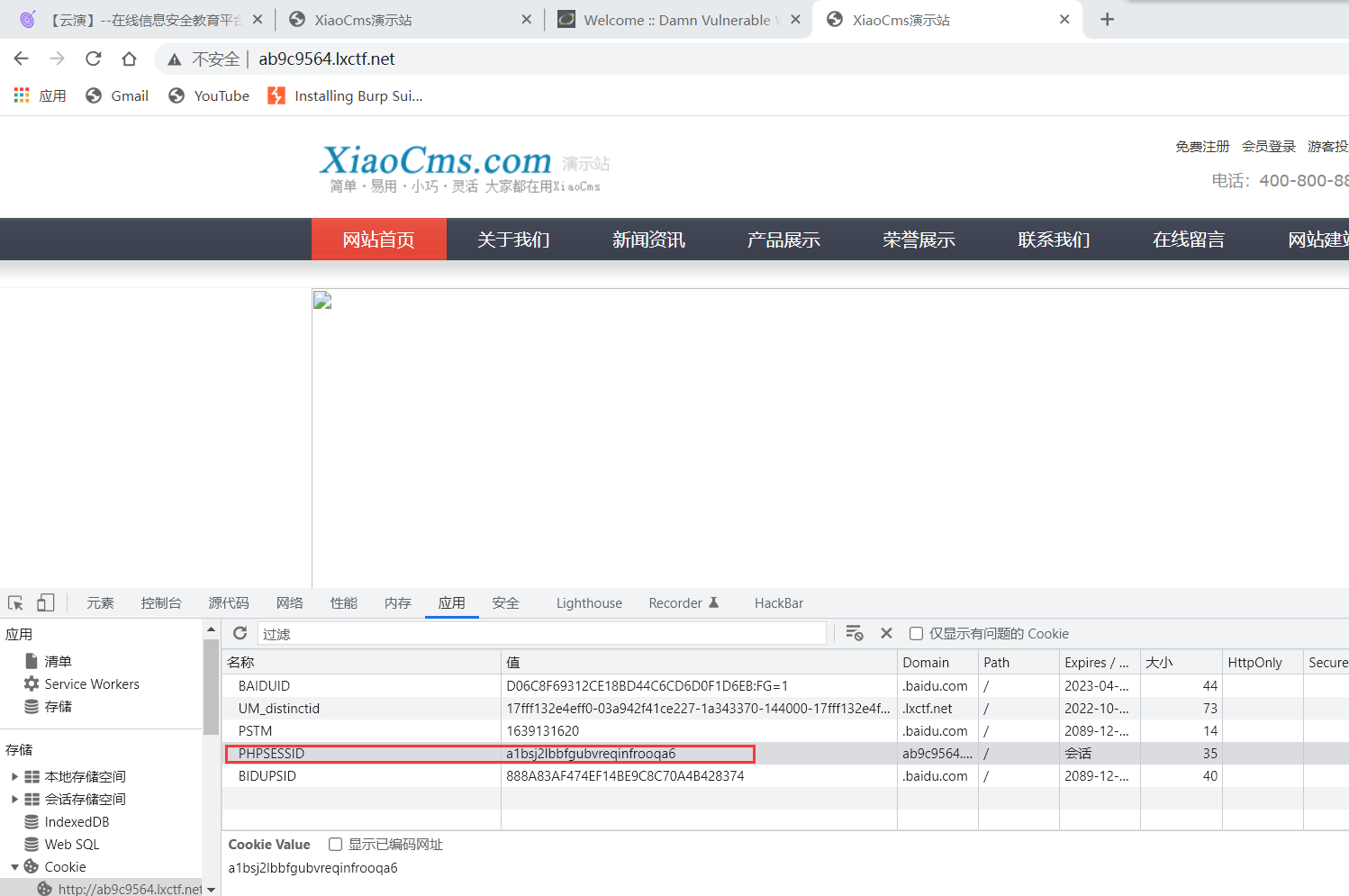
Task: Go back with the browser back arrow
Action: coord(22,59)
